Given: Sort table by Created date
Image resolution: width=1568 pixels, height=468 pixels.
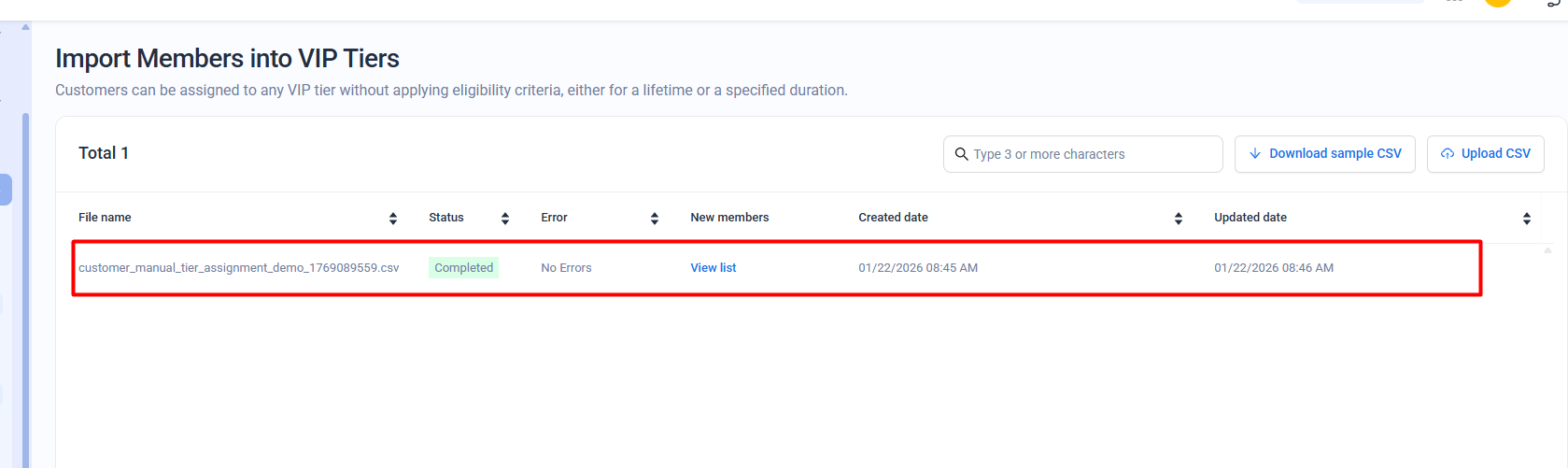Looking at the screenshot, I should click(x=1179, y=219).
